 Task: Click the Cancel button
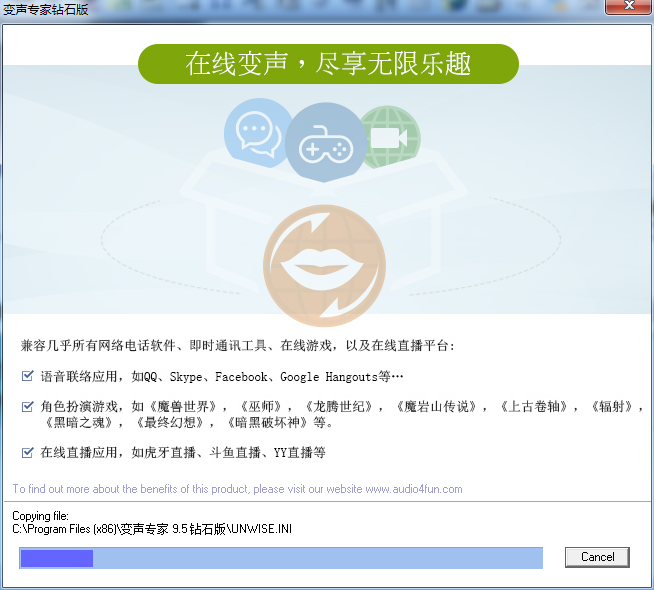click(x=597, y=557)
